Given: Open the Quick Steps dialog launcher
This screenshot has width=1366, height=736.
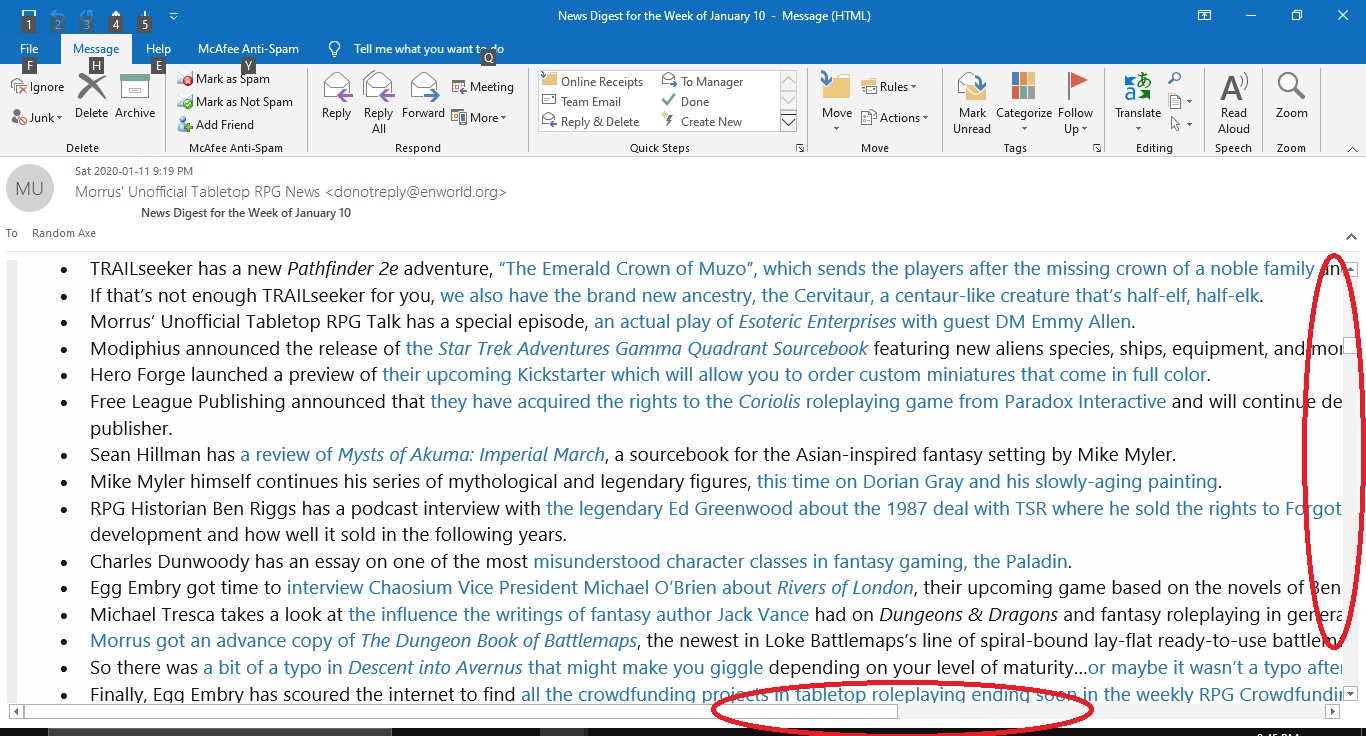Looking at the screenshot, I should (x=799, y=148).
